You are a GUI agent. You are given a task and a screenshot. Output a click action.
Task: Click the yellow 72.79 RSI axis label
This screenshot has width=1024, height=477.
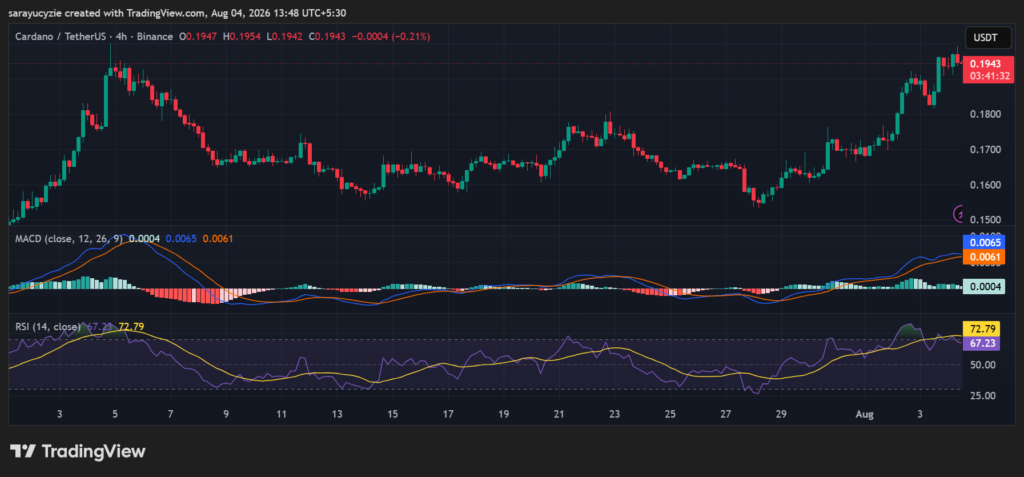[x=982, y=328]
